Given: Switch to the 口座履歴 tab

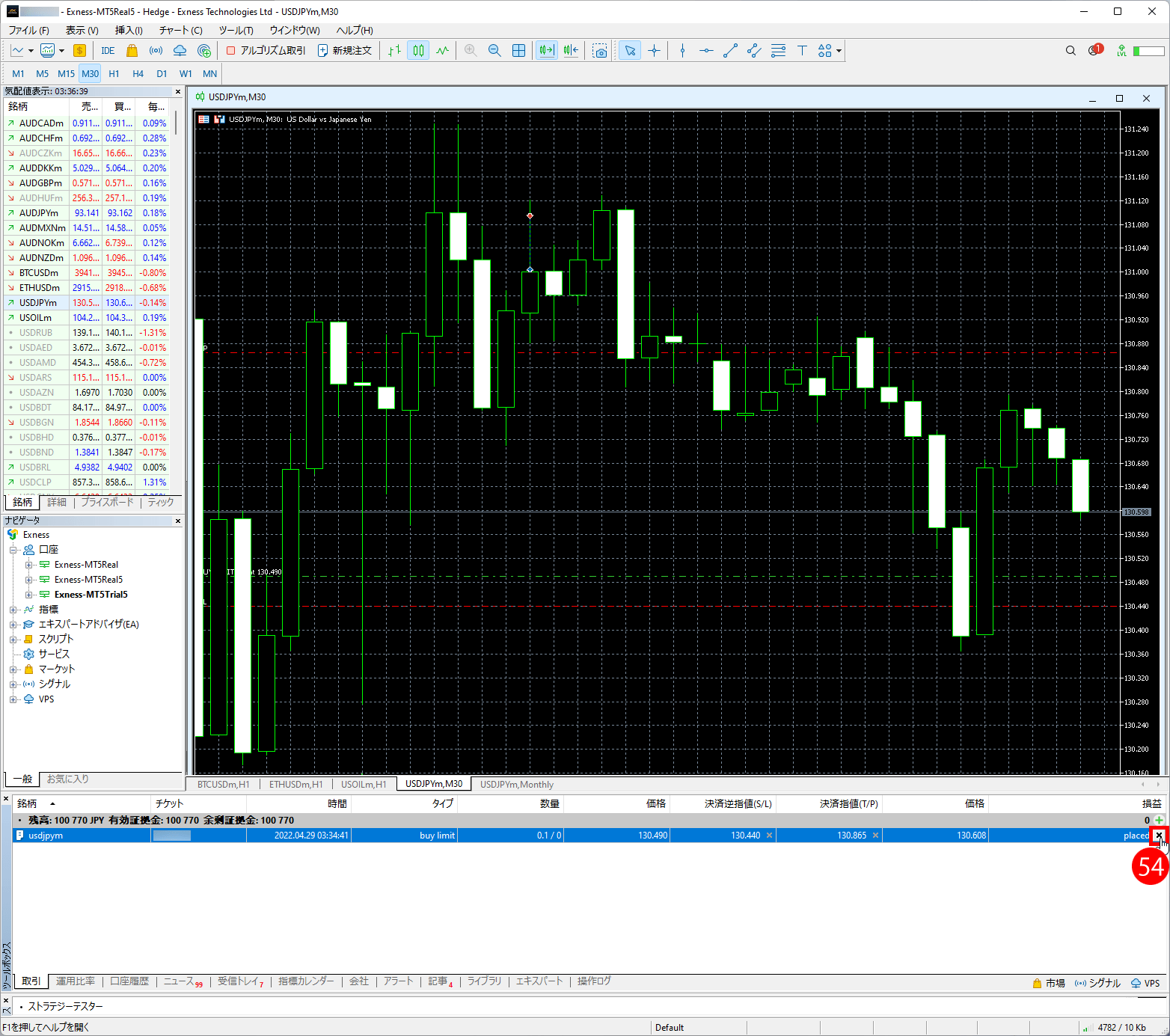Looking at the screenshot, I should point(129,981).
